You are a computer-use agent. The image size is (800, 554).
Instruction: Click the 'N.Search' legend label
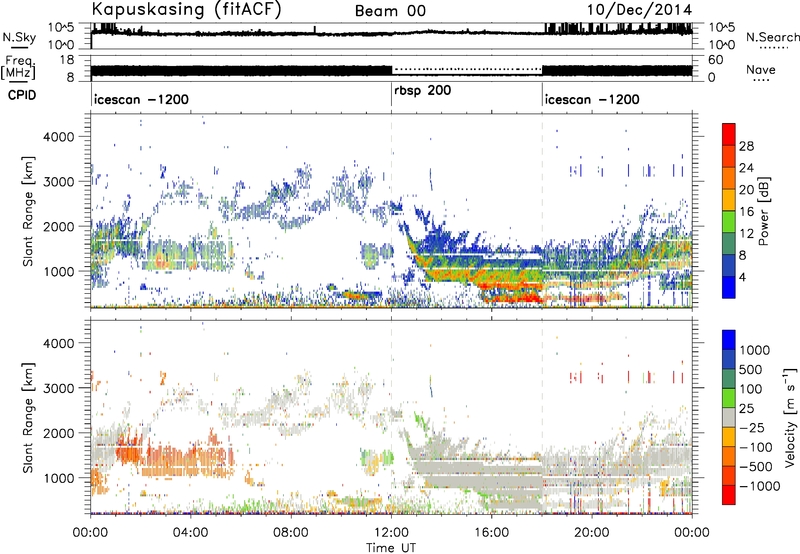point(772,37)
